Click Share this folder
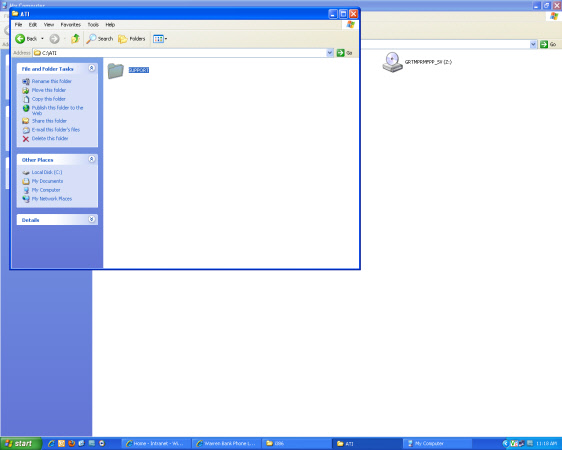The image size is (562, 450). [x=49, y=121]
